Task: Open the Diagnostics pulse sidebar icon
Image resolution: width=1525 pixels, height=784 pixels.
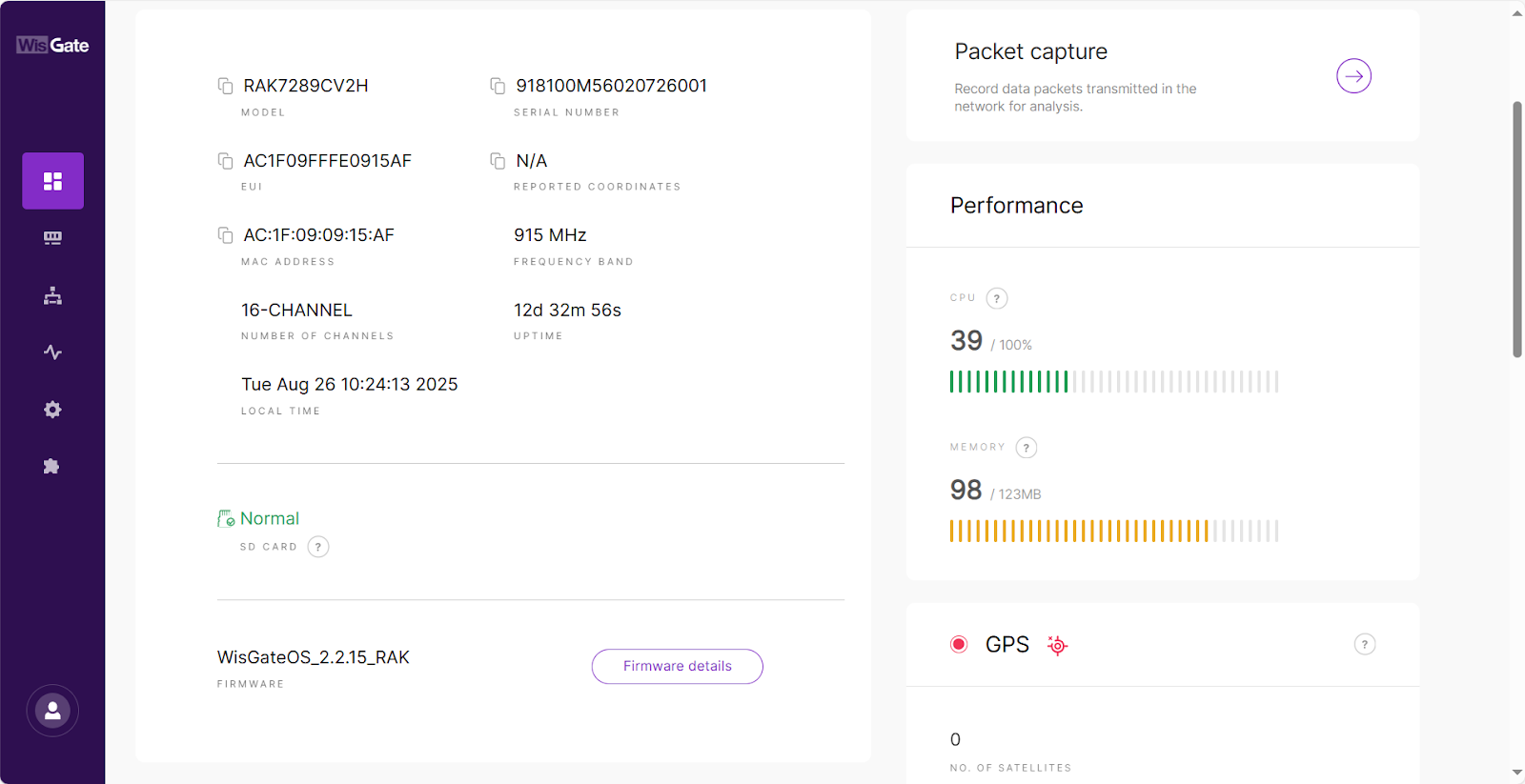Action: click(x=52, y=352)
